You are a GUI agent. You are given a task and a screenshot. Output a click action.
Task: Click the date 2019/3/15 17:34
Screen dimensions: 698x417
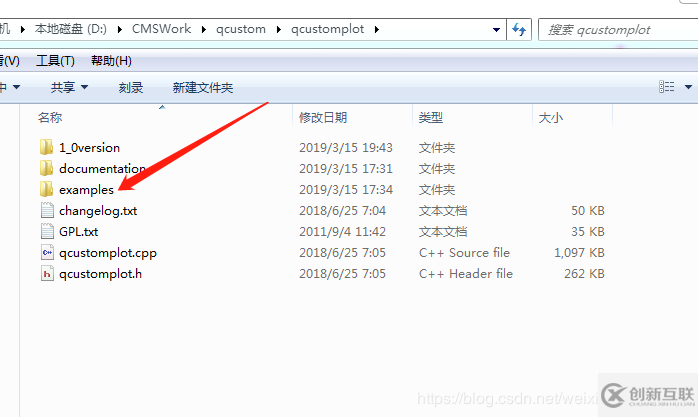(x=346, y=190)
